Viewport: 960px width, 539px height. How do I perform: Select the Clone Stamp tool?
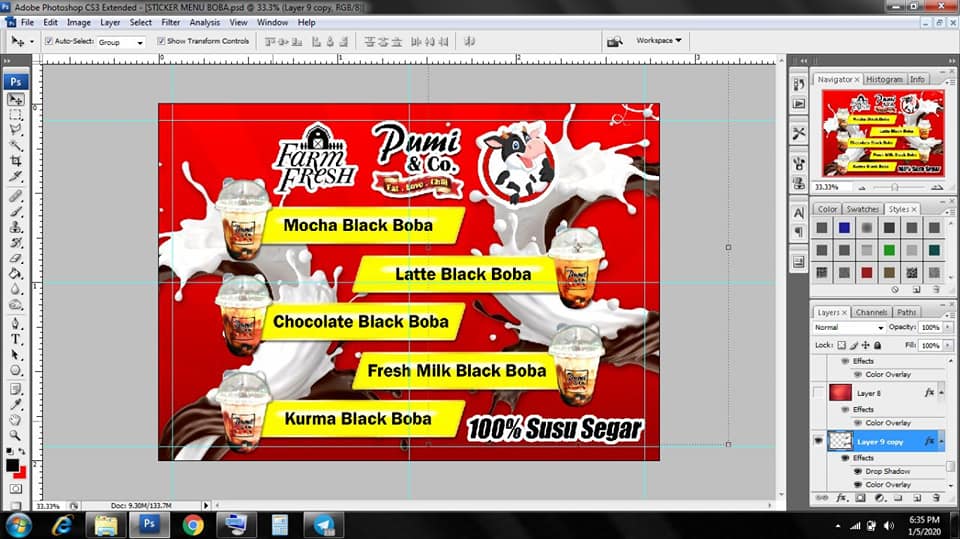click(x=16, y=227)
